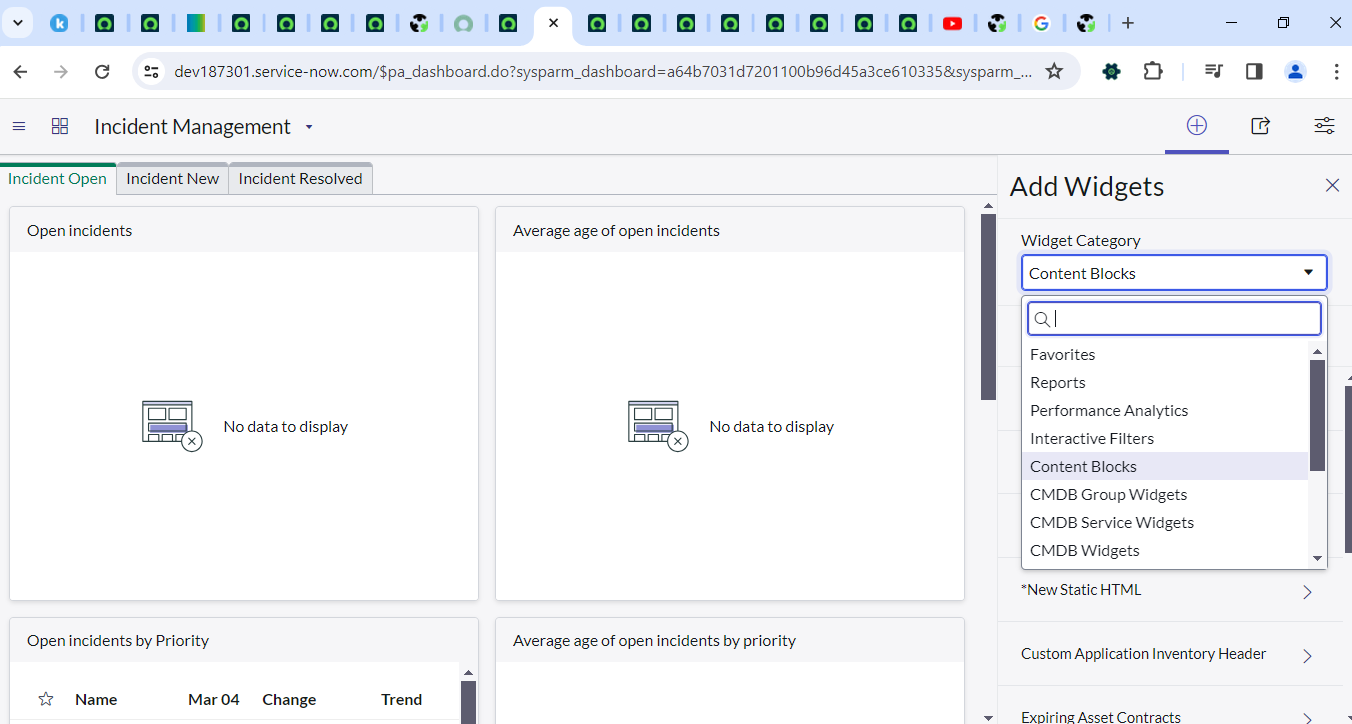Click Average age of open incidents title

(616, 230)
